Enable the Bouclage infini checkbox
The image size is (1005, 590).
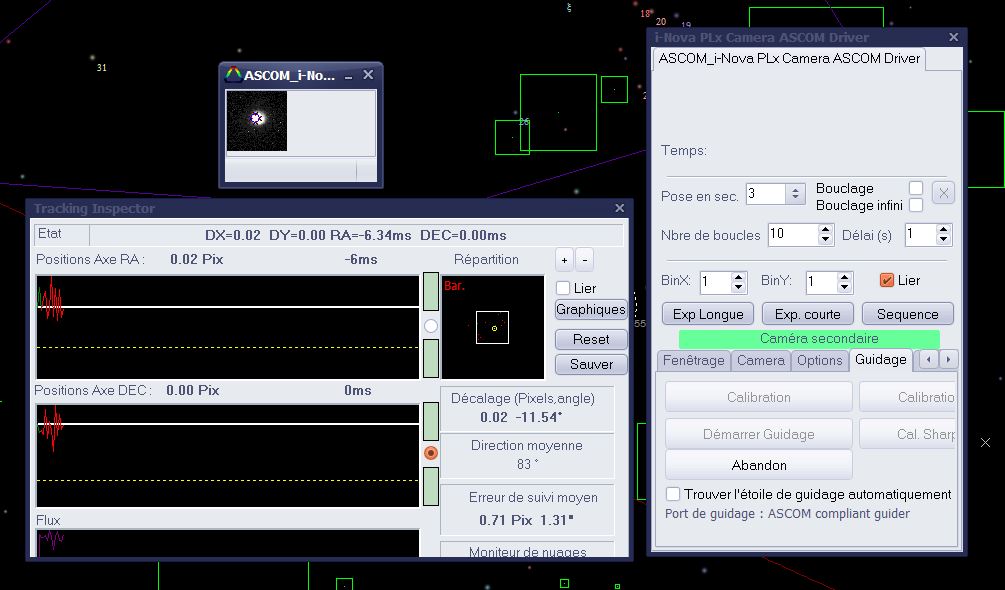pos(915,205)
